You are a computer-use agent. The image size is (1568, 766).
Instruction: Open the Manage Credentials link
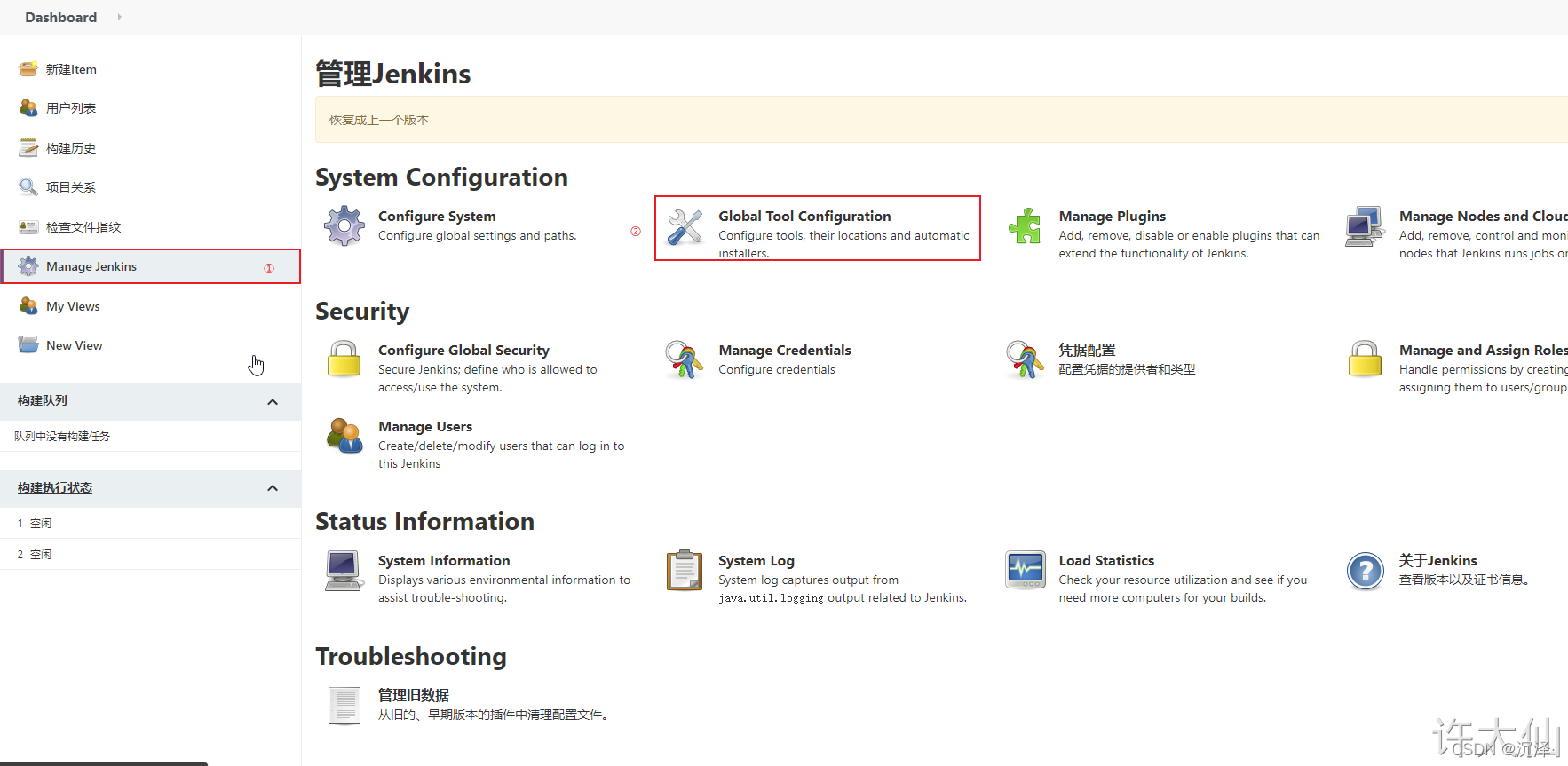(784, 350)
